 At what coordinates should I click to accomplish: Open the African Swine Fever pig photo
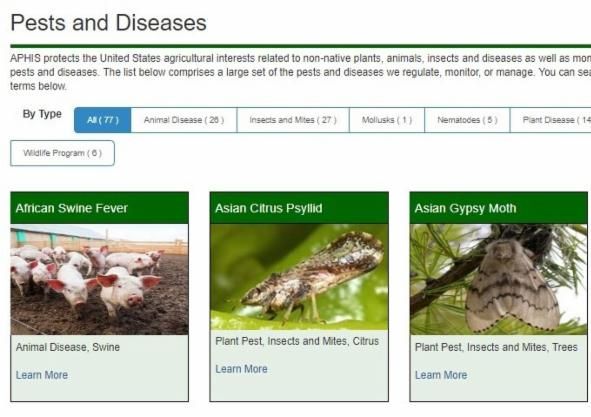point(100,279)
